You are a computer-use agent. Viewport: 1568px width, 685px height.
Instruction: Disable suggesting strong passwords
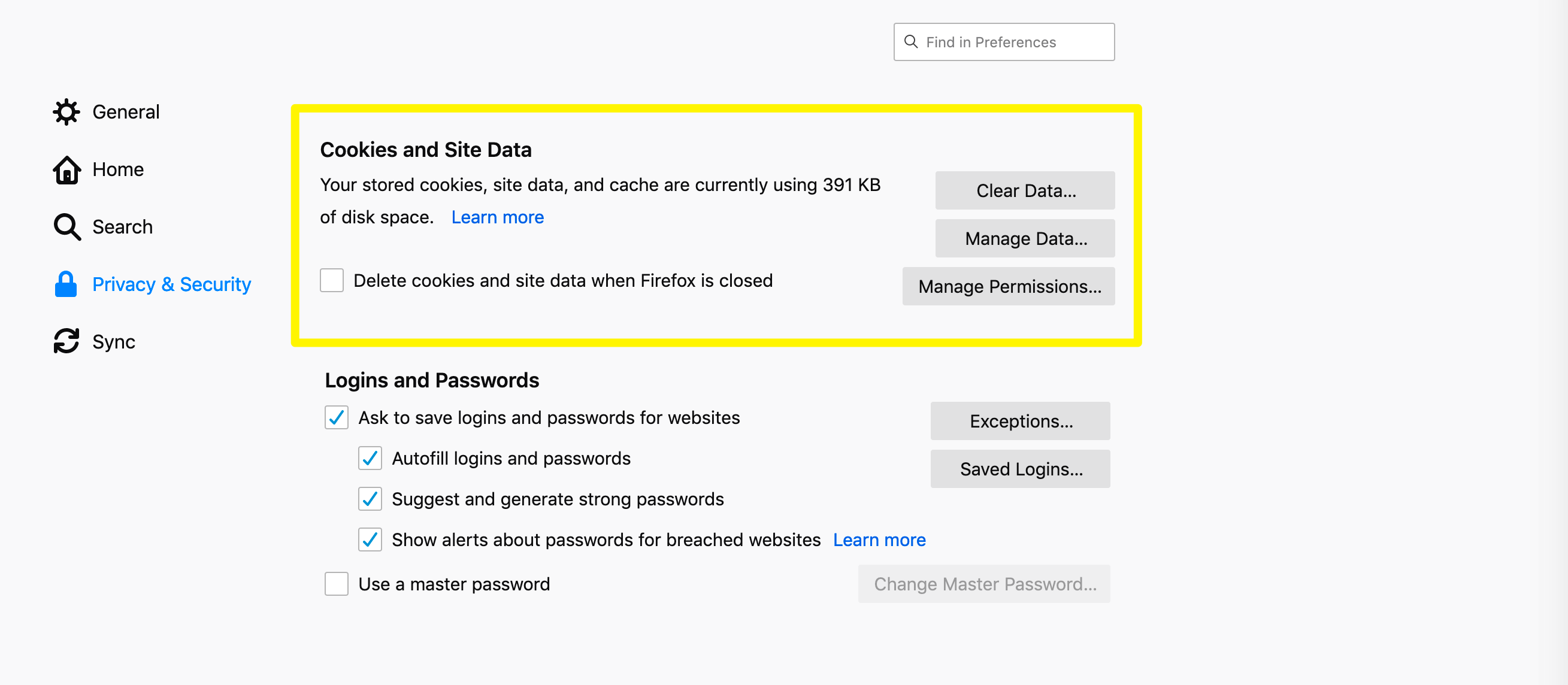click(370, 499)
